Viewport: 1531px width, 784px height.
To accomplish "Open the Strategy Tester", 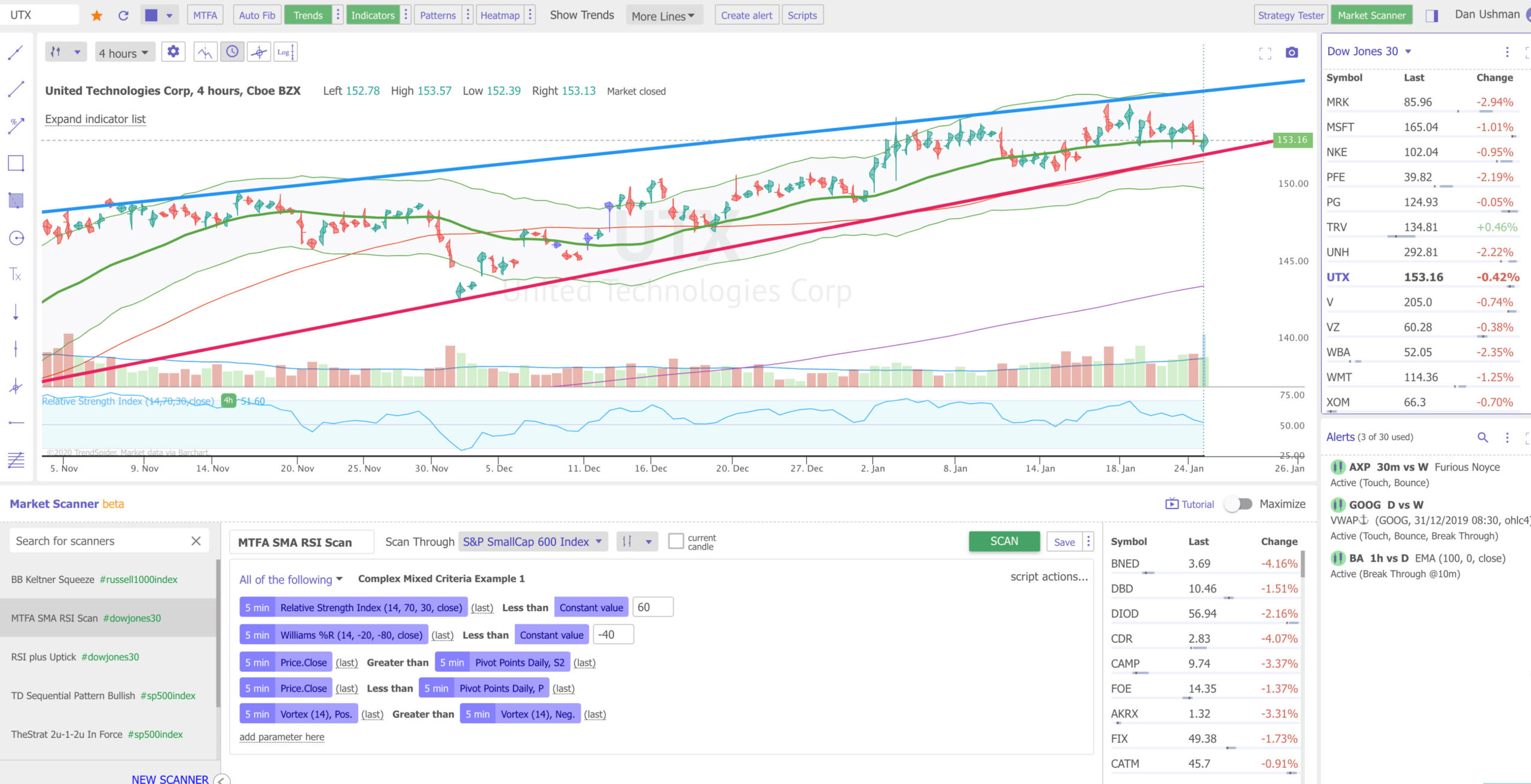I will click(x=1291, y=15).
